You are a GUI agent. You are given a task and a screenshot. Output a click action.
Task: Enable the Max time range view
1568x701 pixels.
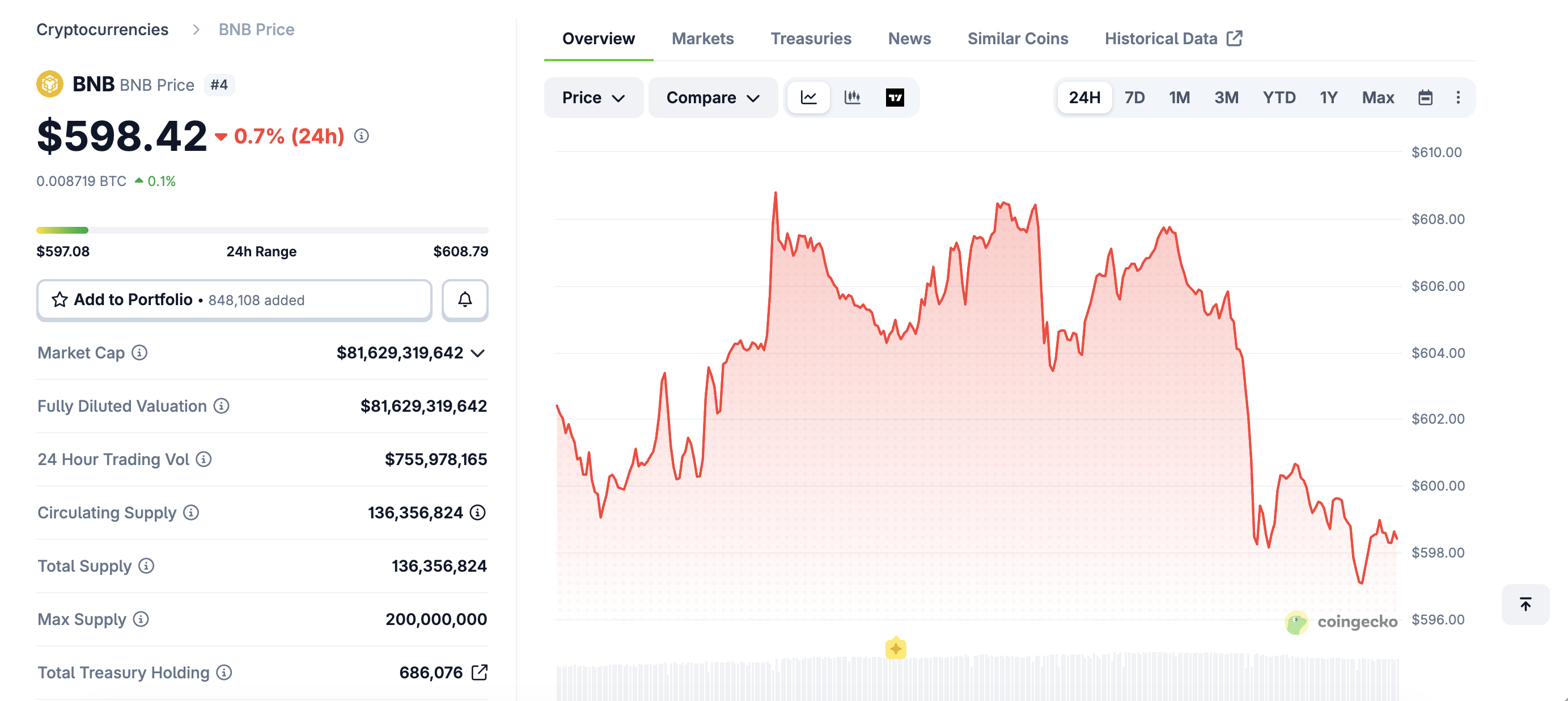click(x=1379, y=97)
